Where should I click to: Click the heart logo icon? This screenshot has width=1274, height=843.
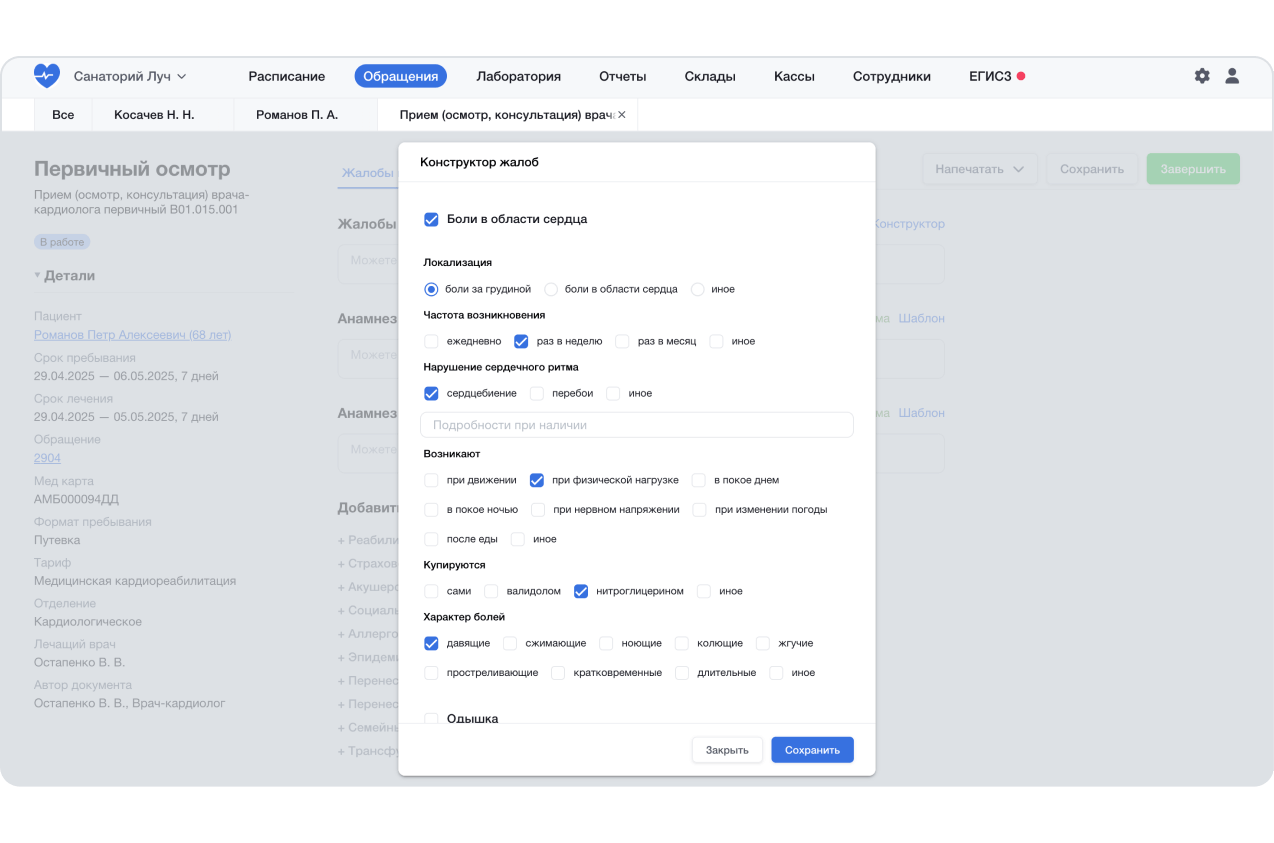coord(46,76)
